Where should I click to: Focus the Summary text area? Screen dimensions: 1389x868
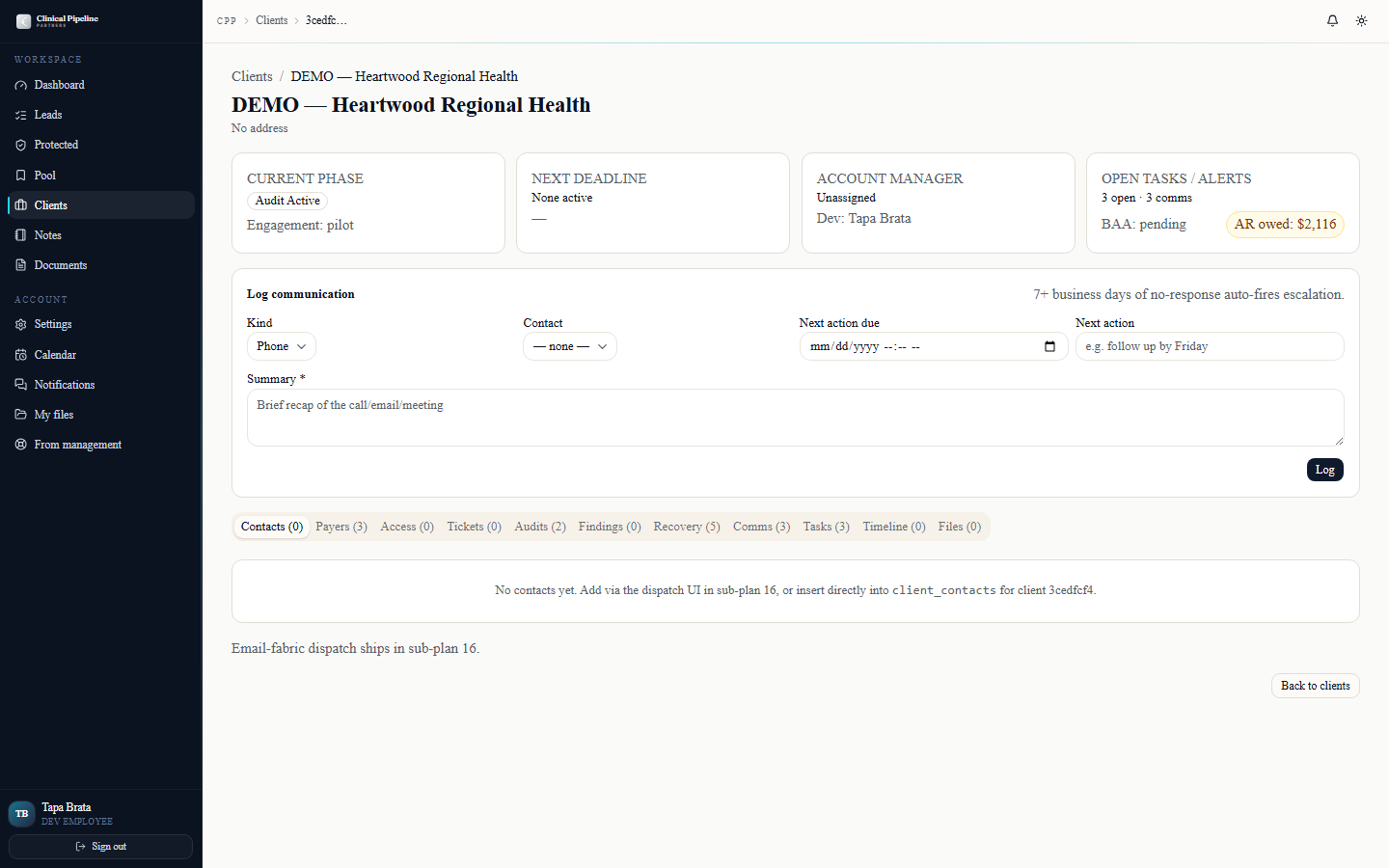pyautogui.click(x=796, y=418)
